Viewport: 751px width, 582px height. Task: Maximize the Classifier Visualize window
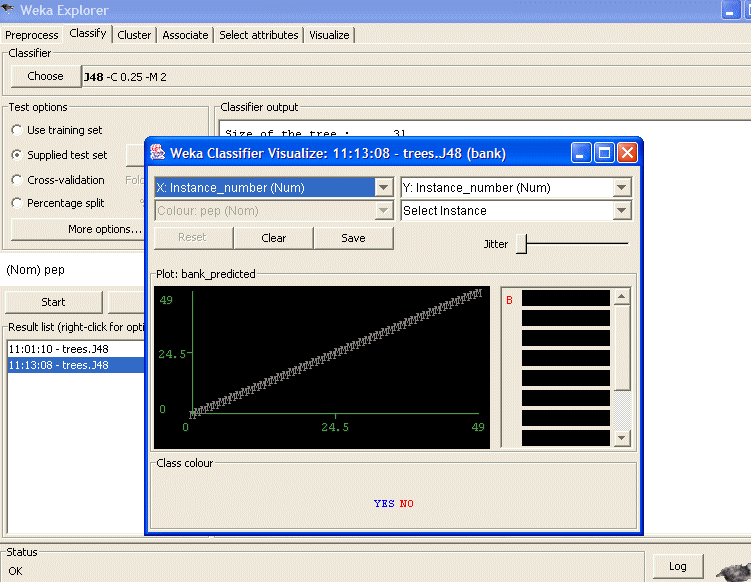point(604,153)
